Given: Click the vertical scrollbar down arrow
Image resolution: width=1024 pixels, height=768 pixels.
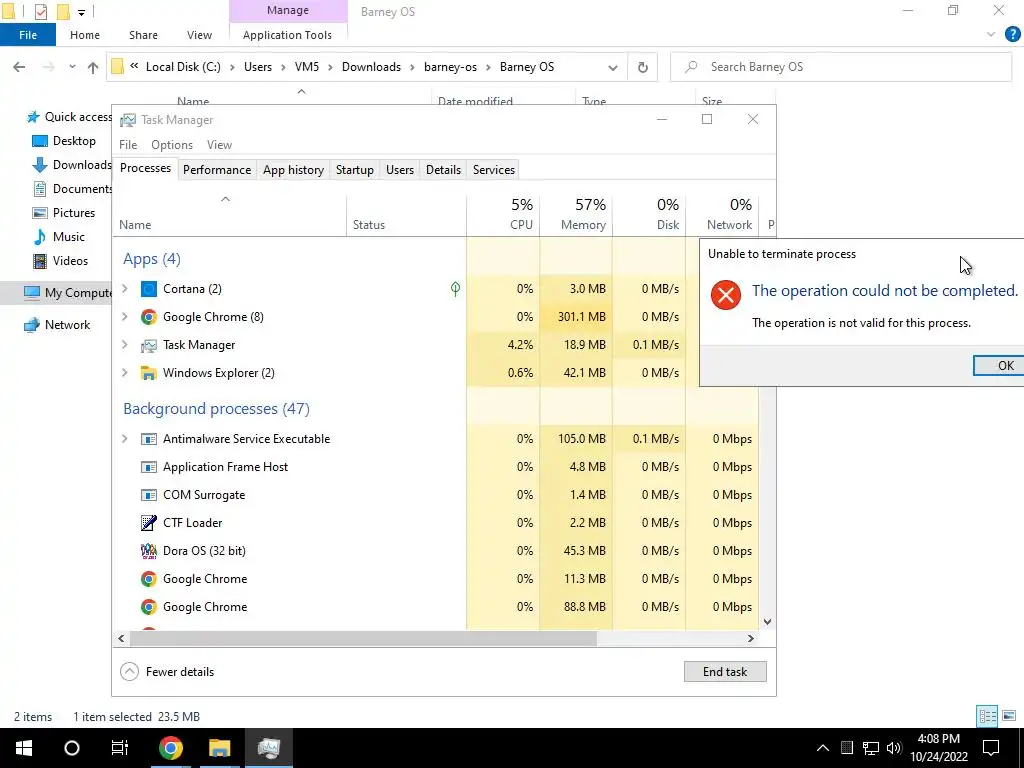Looking at the screenshot, I should pos(767,622).
